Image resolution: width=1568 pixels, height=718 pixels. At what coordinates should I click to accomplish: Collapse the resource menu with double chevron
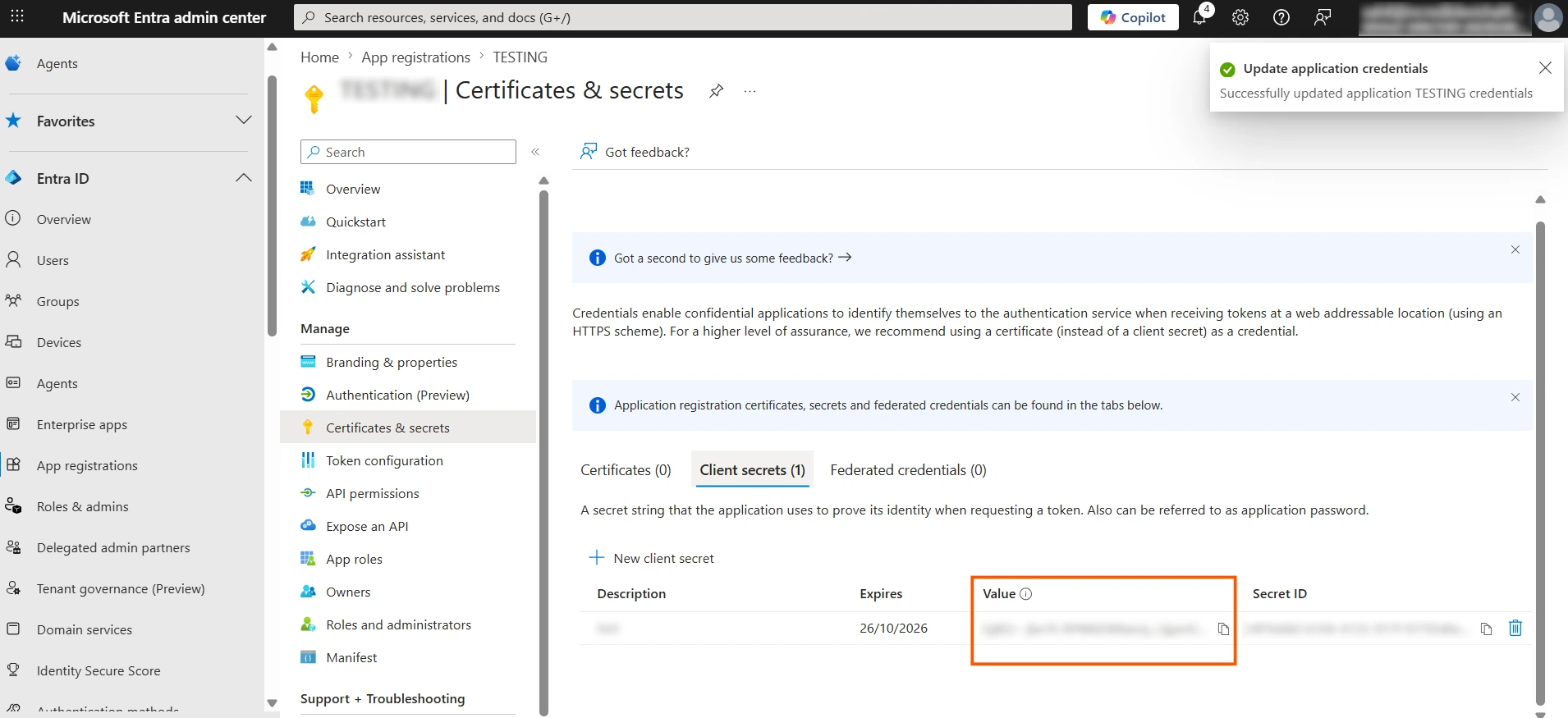coord(535,152)
